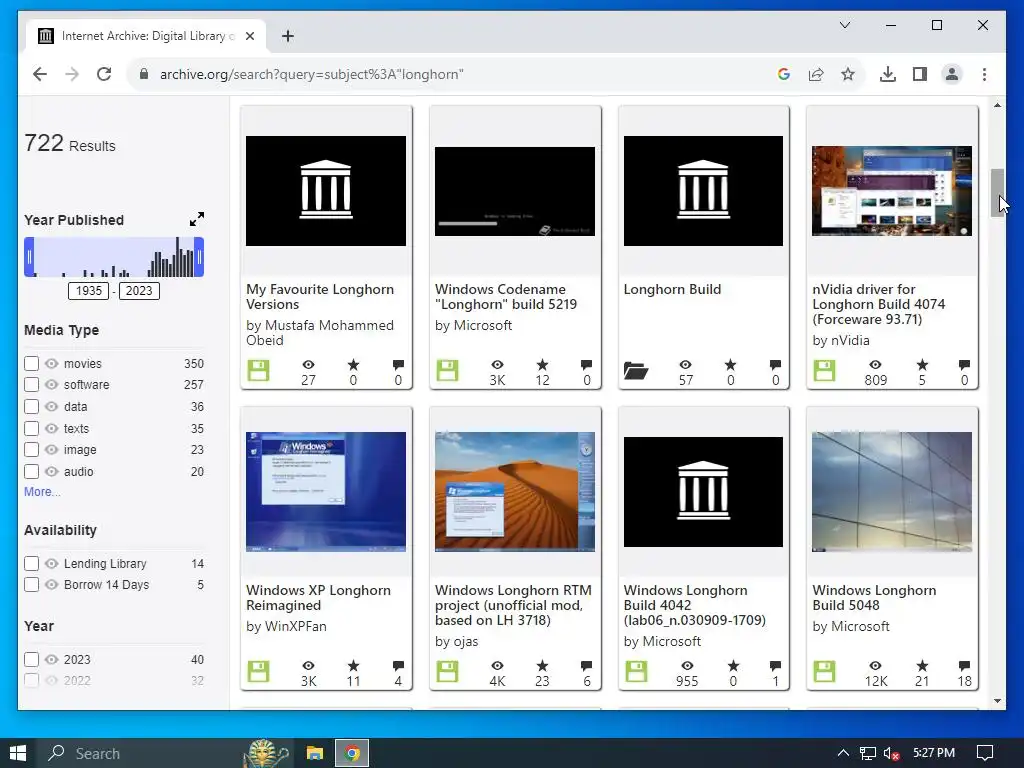Check the texts media type filter

click(x=31, y=428)
